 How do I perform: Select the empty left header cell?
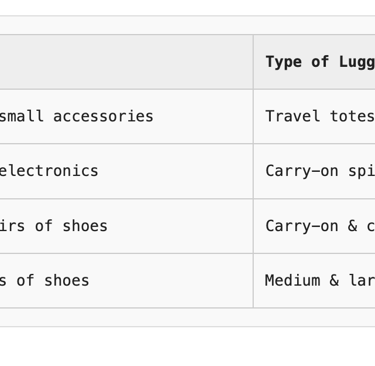(126, 62)
